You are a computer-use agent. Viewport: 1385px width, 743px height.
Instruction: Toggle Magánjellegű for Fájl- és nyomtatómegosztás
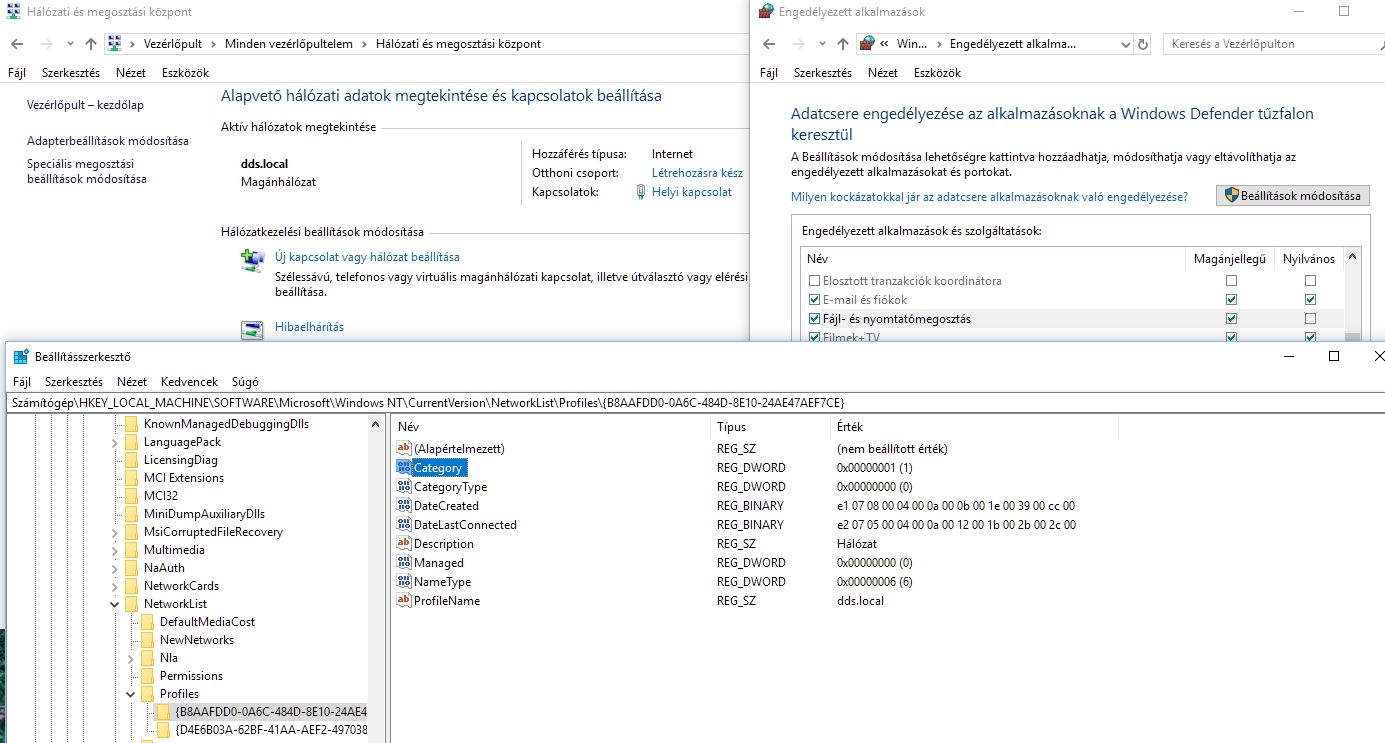coord(1231,319)
